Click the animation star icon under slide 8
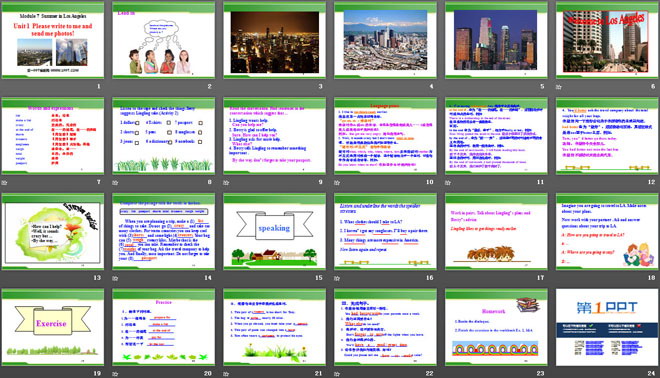 [115, 183]
